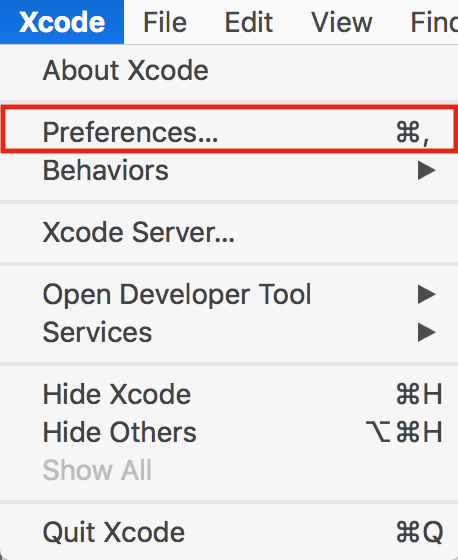The width and height of the screenshot is (458, 560).
Task: Expand the Services submenu arrow
Action: (x=427, y=332)
